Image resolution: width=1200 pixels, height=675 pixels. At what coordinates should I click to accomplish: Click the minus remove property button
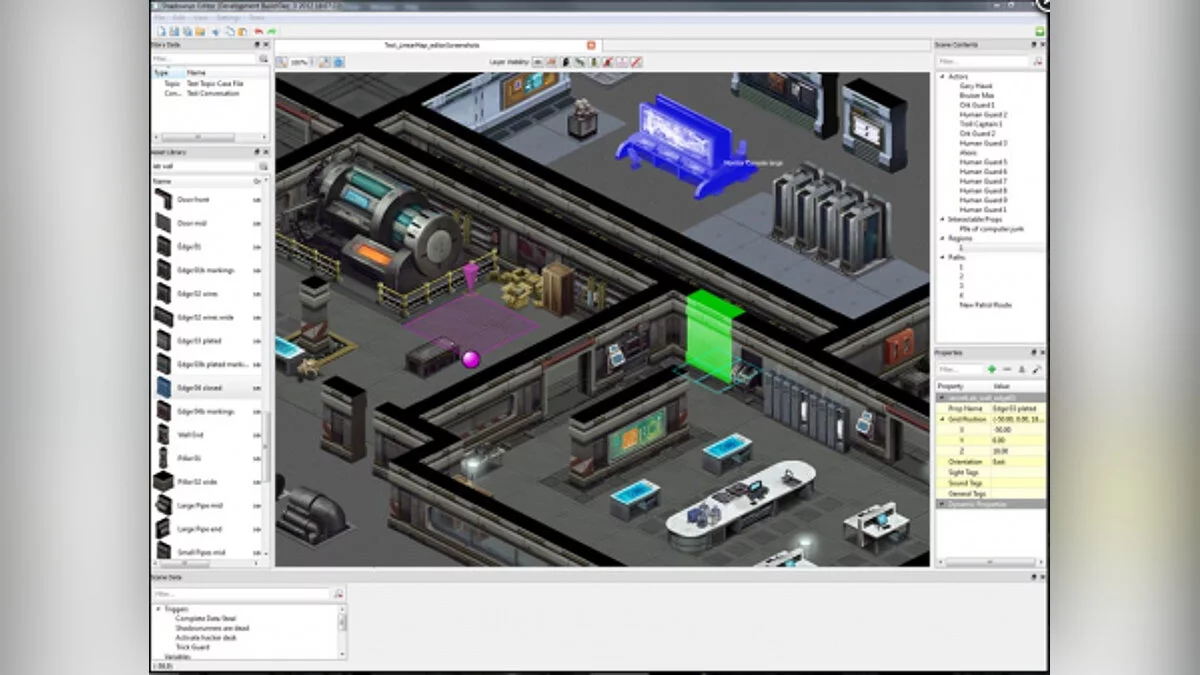point(1007,369)
